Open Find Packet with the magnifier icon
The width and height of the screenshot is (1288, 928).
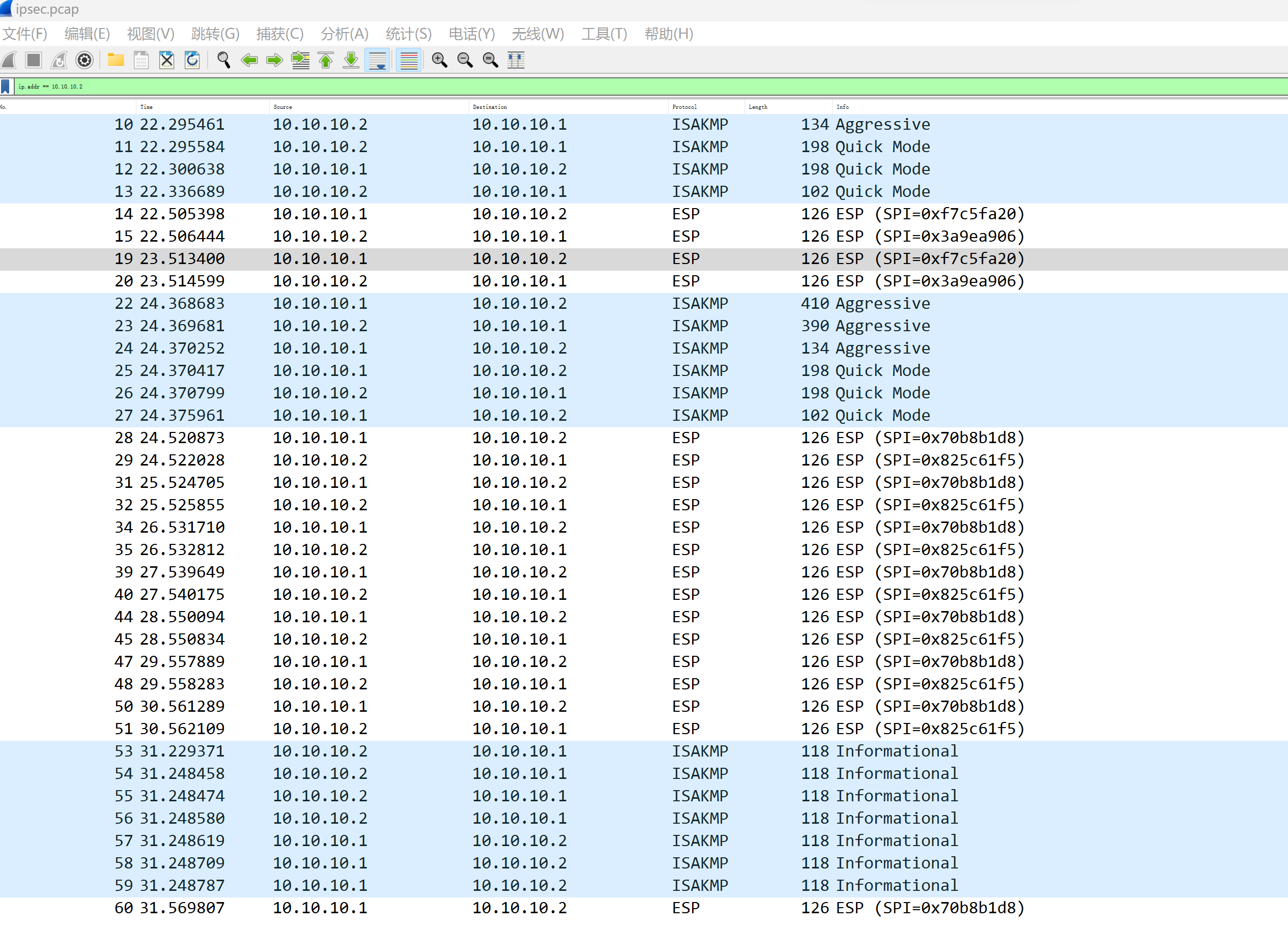(x=223, y=60)
